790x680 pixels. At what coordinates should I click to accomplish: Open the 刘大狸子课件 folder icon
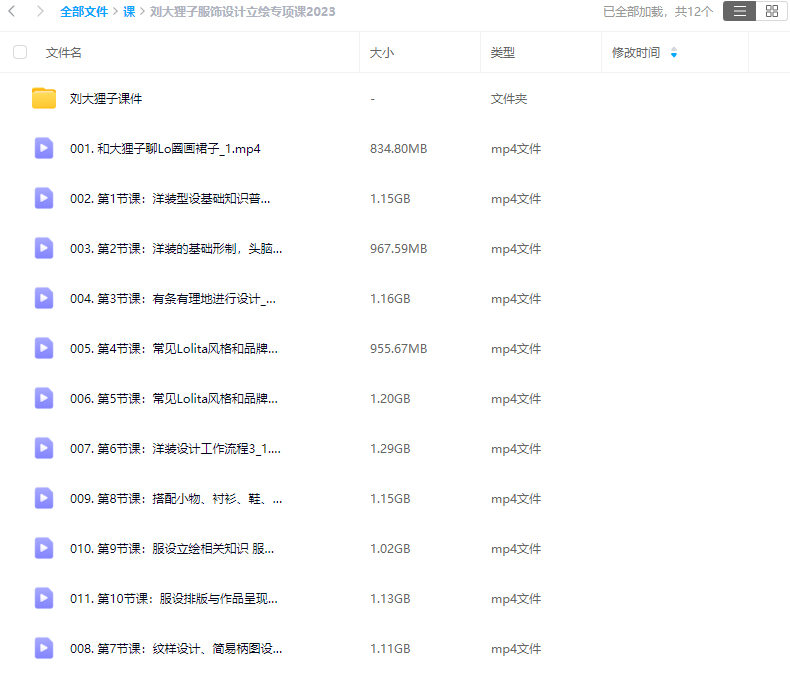point(44,99)
